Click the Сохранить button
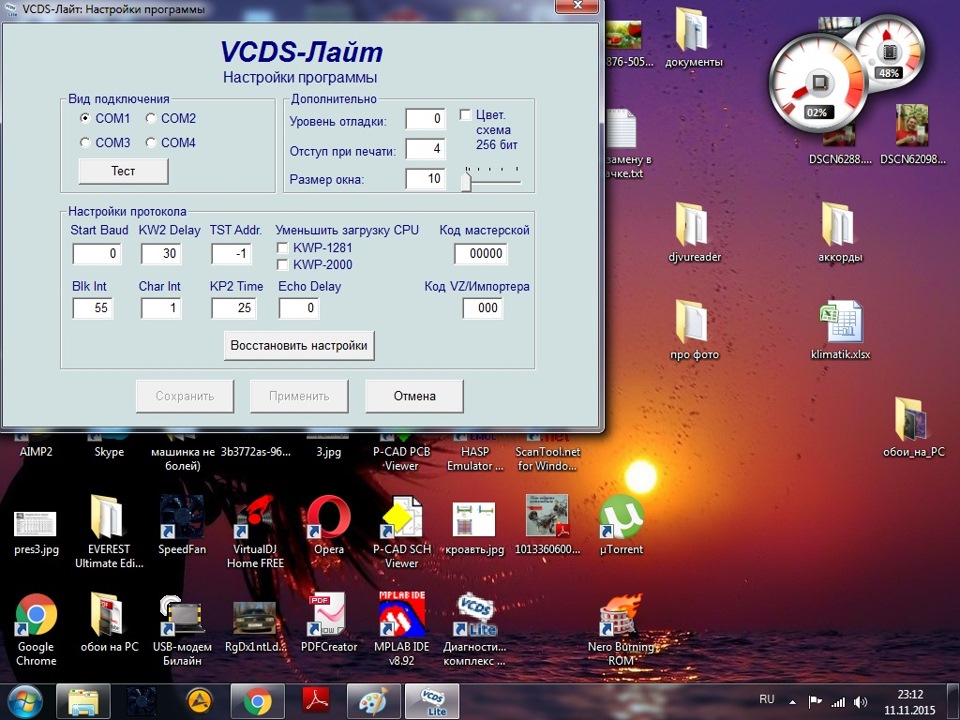Image resolution: width=960 pixels, height=720 pixels. (185, 396)
